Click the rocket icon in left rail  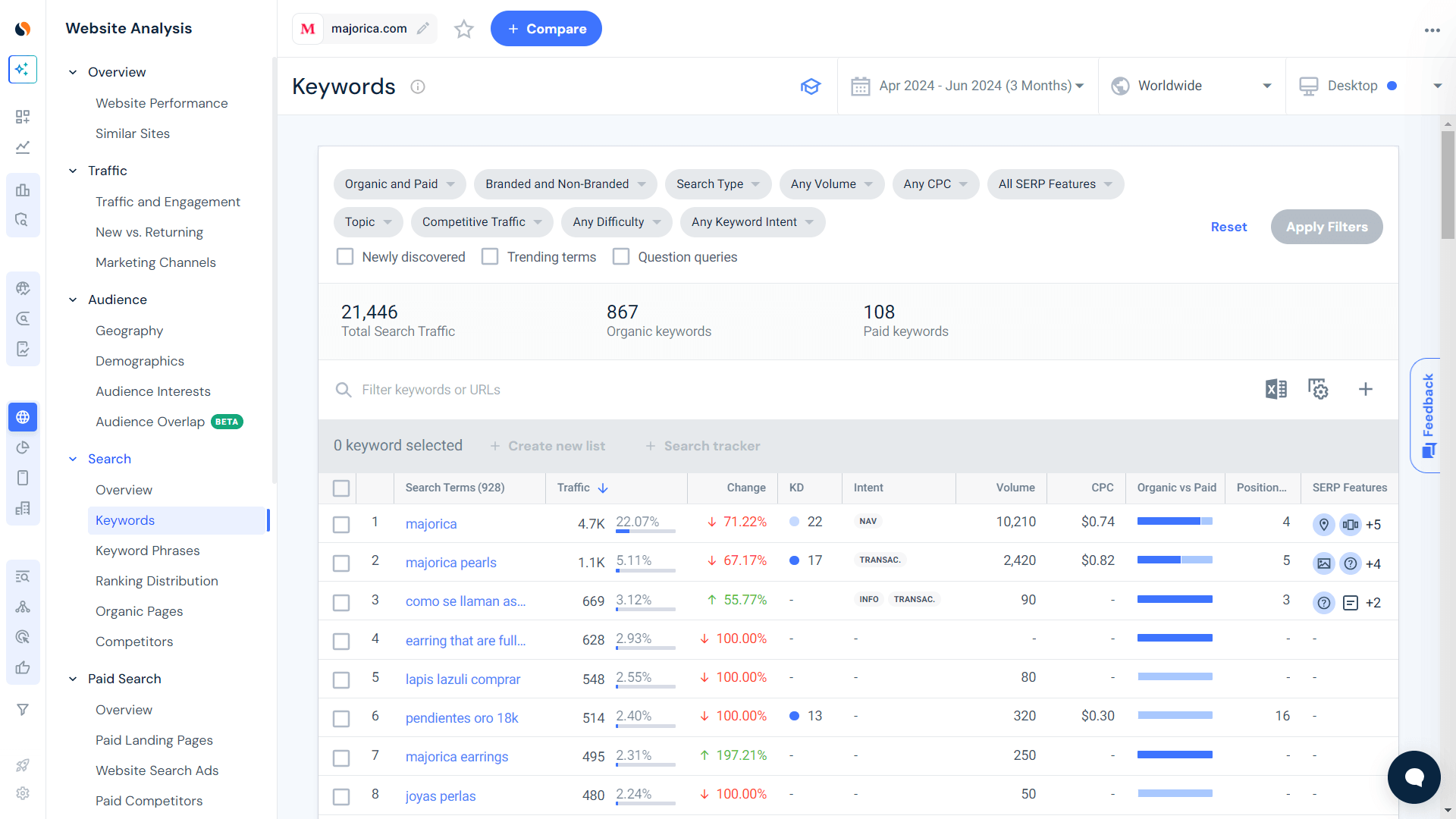23,765
